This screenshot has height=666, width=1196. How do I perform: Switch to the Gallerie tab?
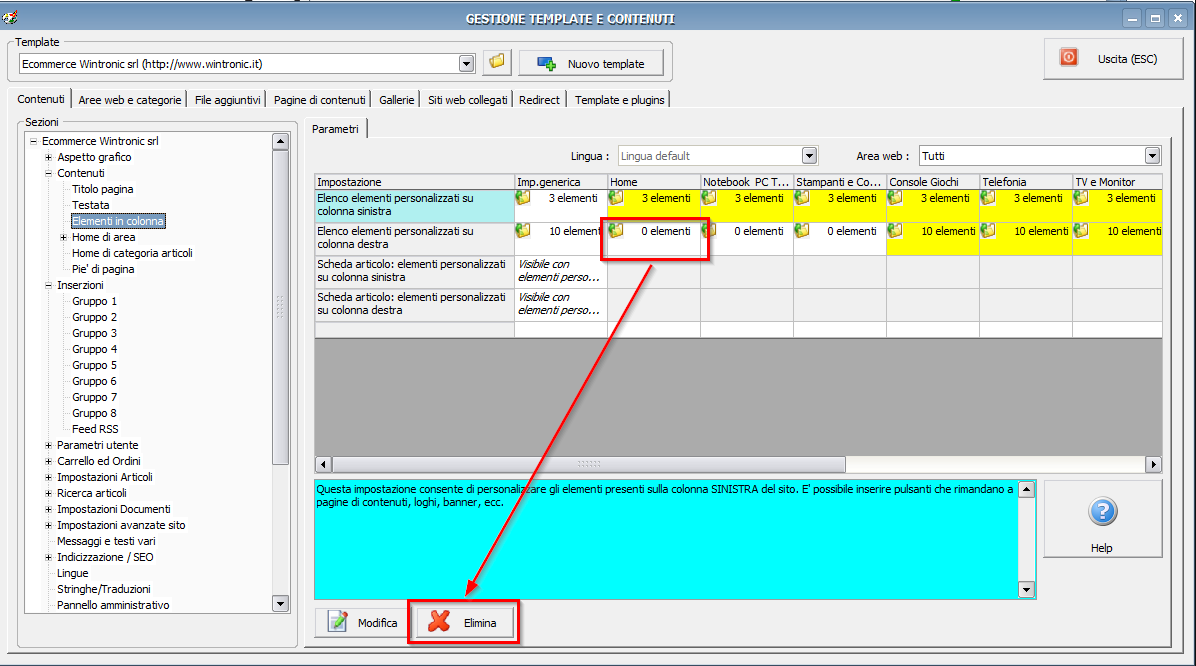point(397,100)
